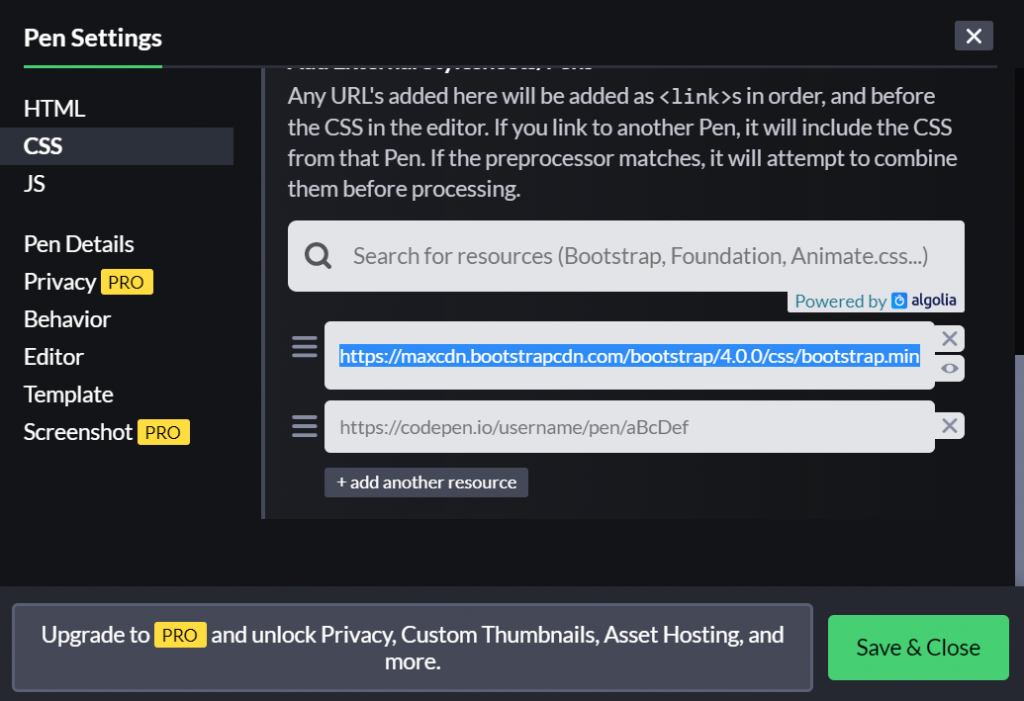Switch to the JS settings tab
Screen dimensions: 1024x701
[x=35, y=184]
